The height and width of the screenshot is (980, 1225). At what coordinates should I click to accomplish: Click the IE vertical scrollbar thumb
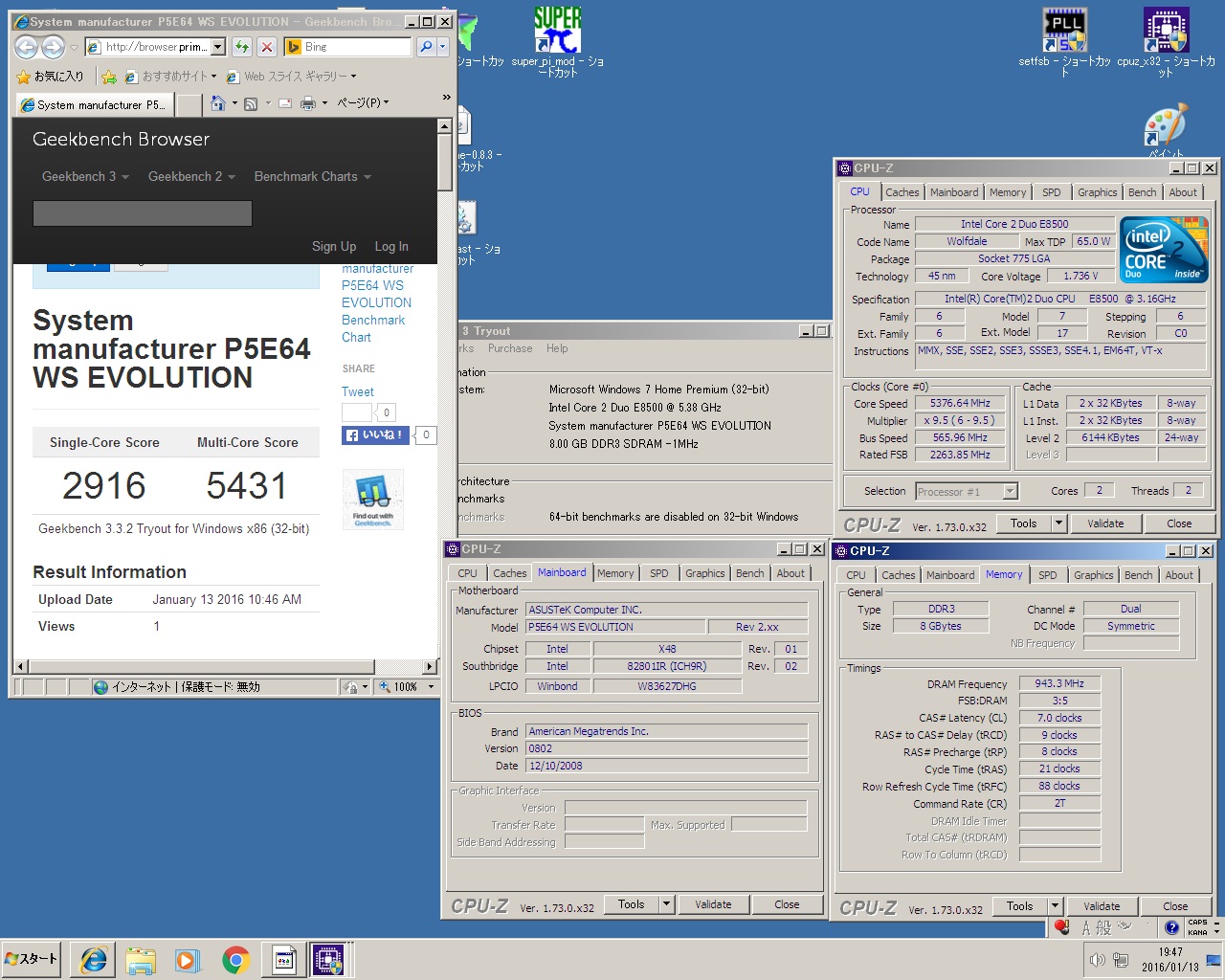point(444,163)
